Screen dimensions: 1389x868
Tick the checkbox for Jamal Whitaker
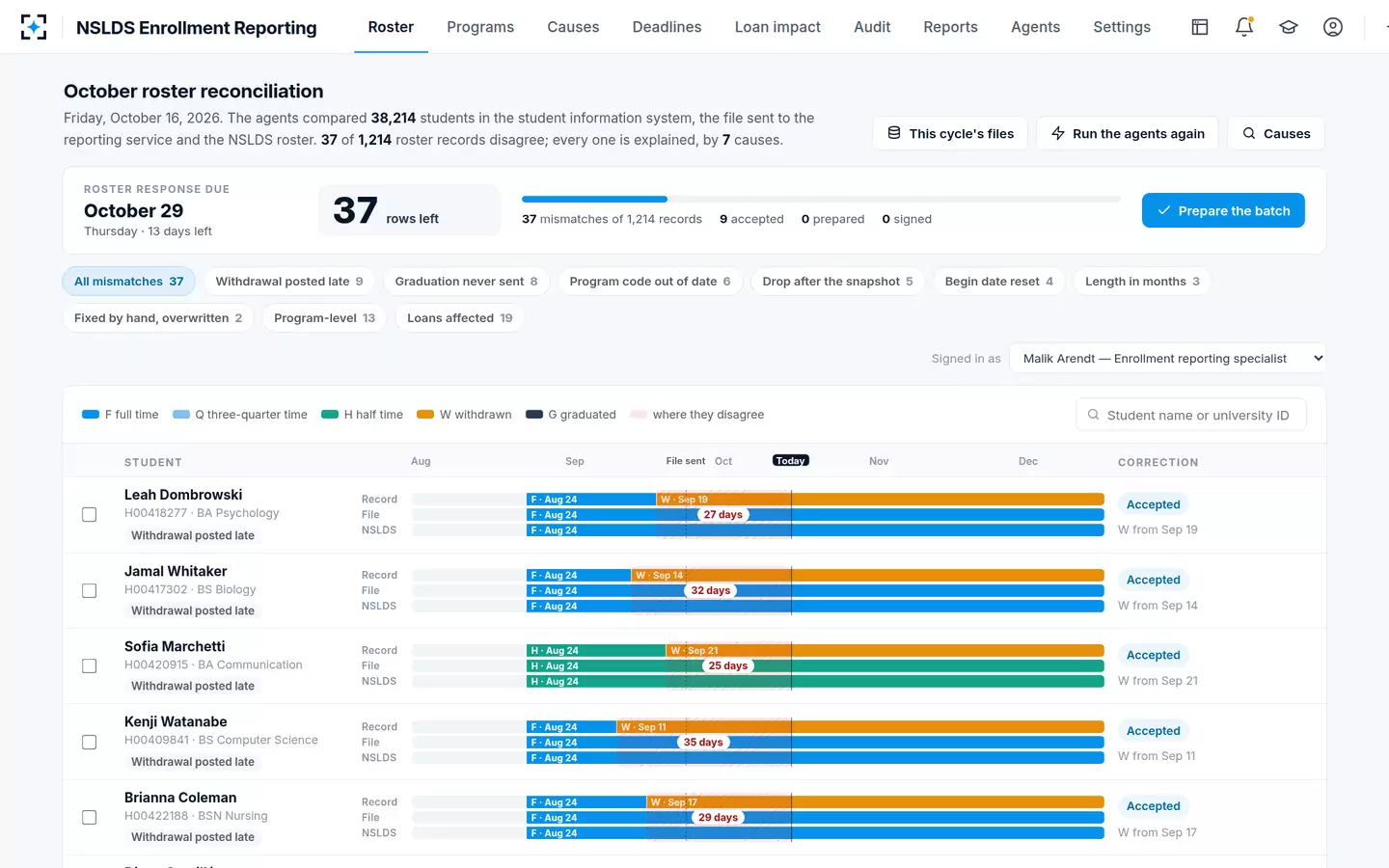(x=90, y=590)
